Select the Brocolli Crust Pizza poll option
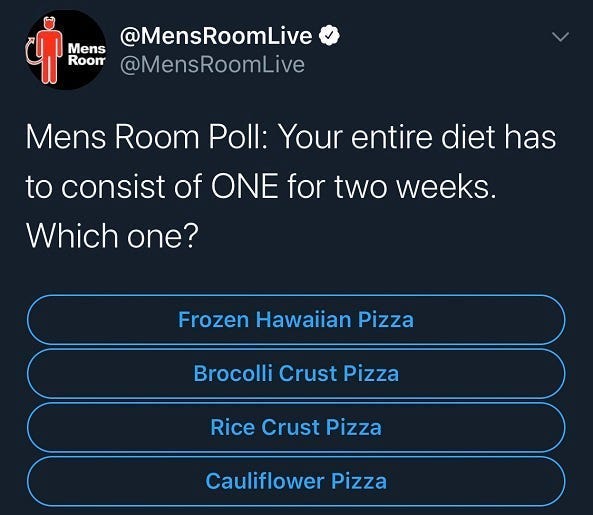The image size is (593, 515). coord(296,374)
